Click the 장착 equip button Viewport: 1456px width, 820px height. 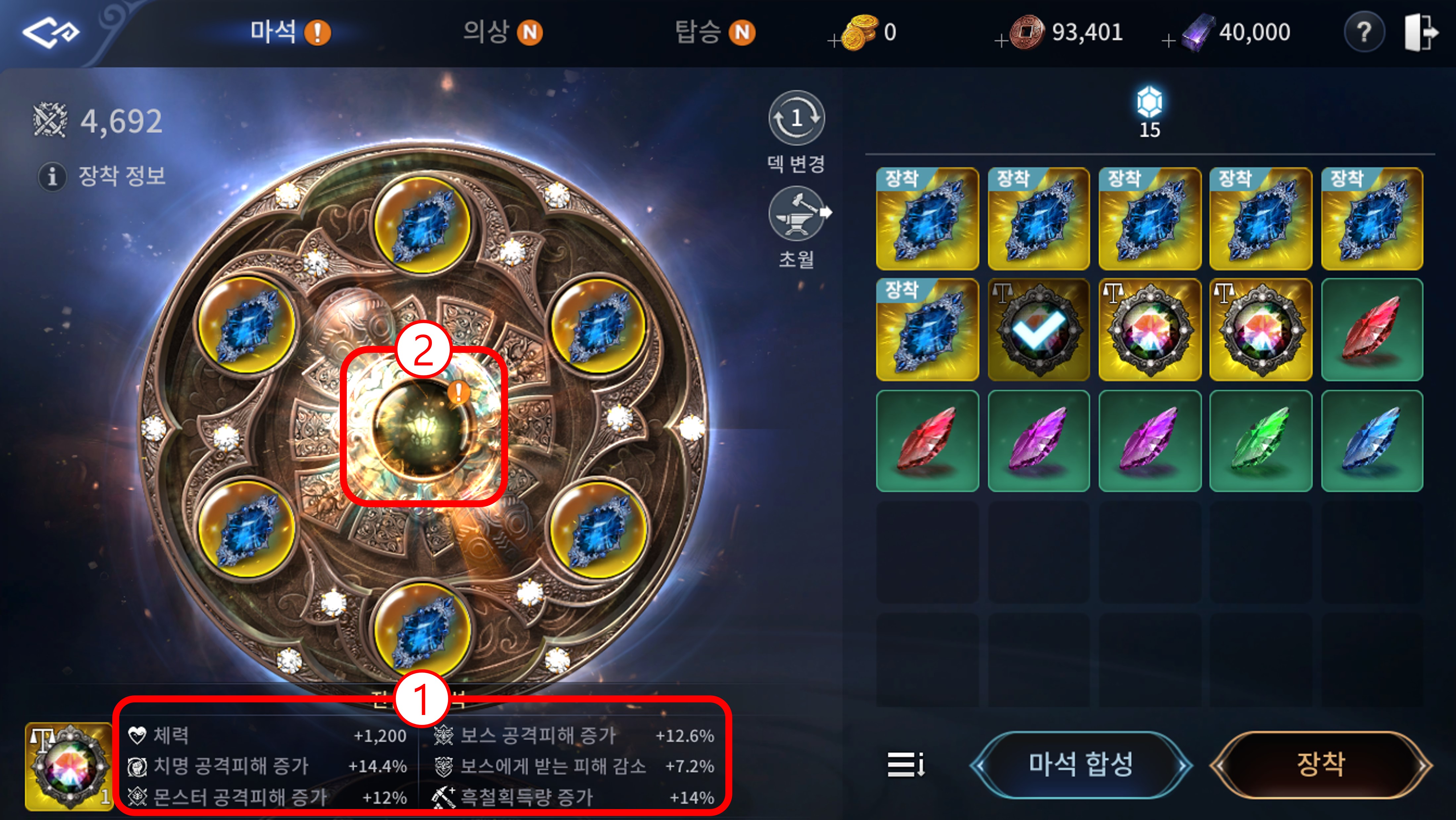1321,765
